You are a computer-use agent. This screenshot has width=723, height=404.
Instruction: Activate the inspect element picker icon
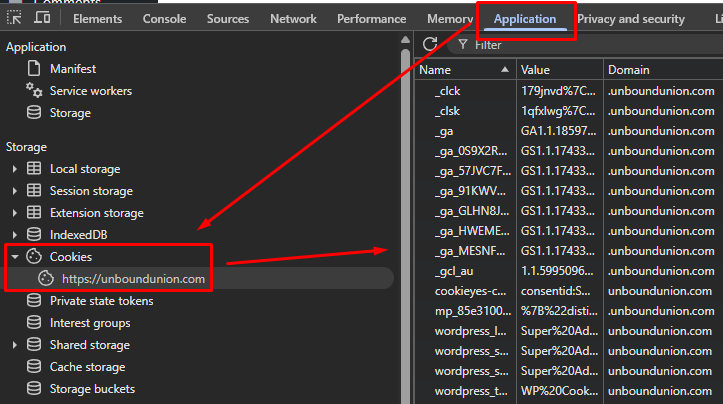14,18
